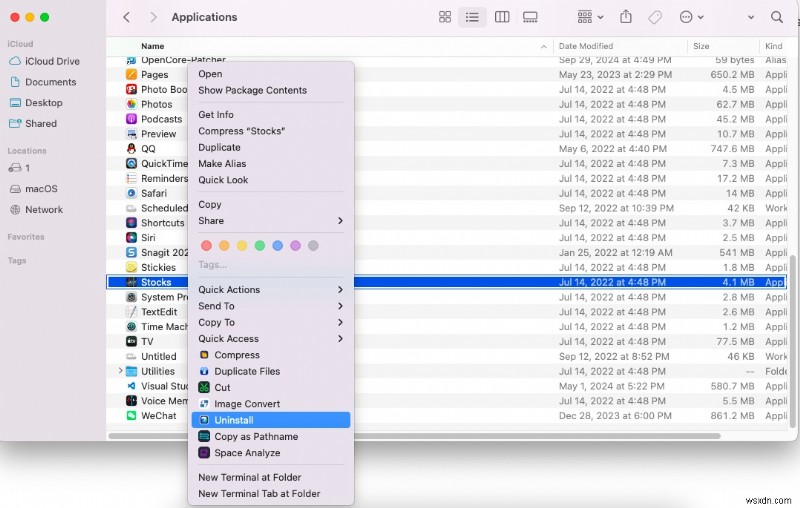Open Shared in the sidebar

point(33,123)
